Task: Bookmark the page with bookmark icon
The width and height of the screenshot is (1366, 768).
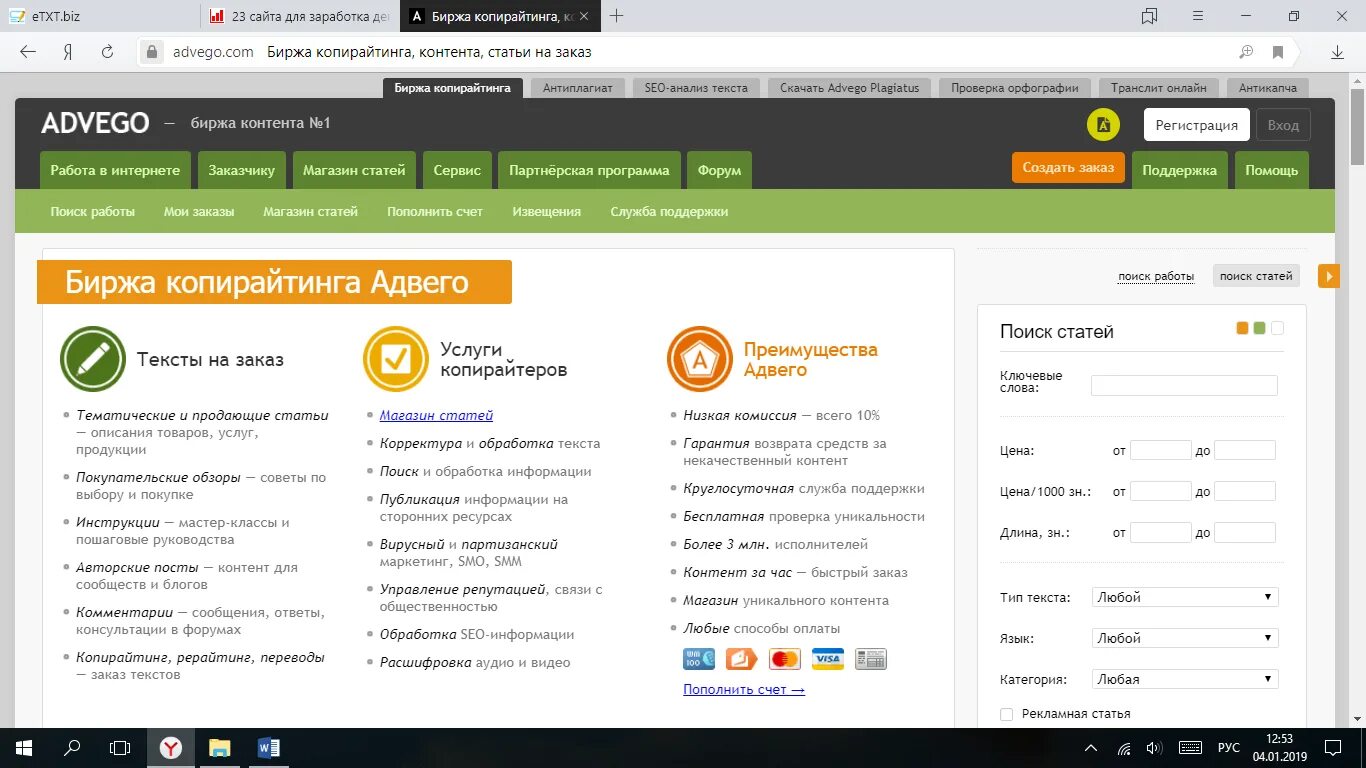Action: point(1278,52)
